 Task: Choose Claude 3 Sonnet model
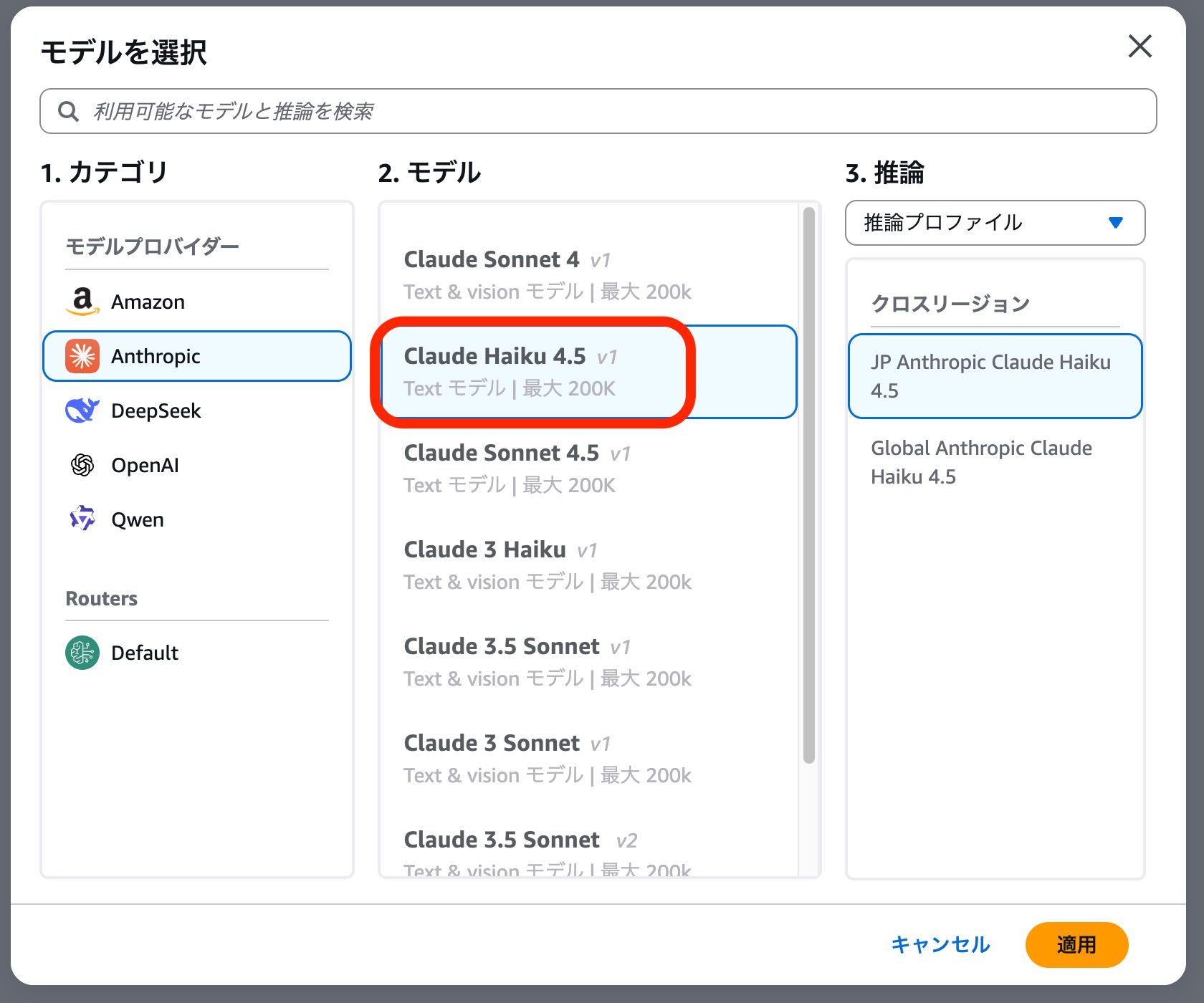548,759
